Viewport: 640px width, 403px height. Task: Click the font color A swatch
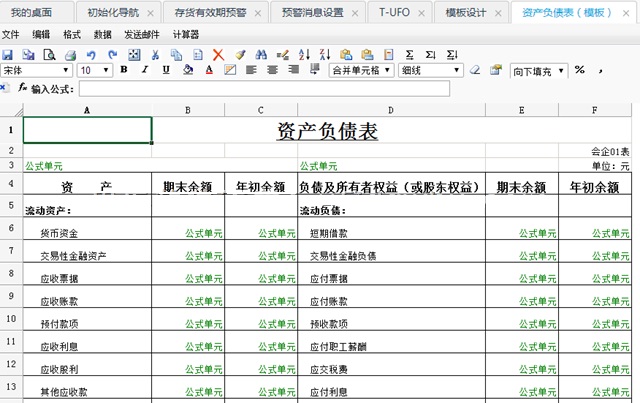(x=209, y=70)
